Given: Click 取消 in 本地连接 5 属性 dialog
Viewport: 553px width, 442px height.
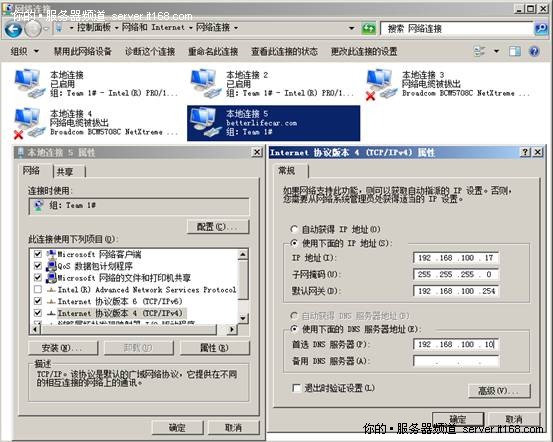Looking at the screenshot, I should pyautogui.click(x=233, y=428).
